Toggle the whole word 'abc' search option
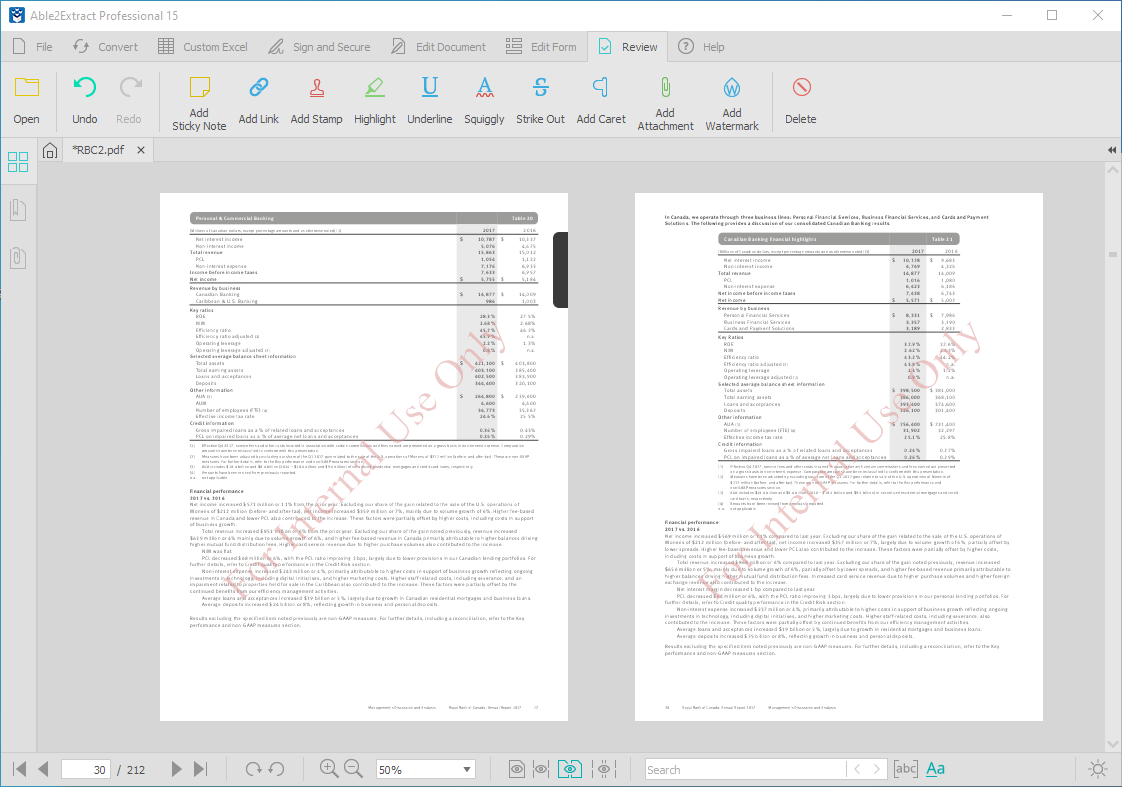Image resolution: width=1122 pixels, height=787 pixels. point(905,769)
